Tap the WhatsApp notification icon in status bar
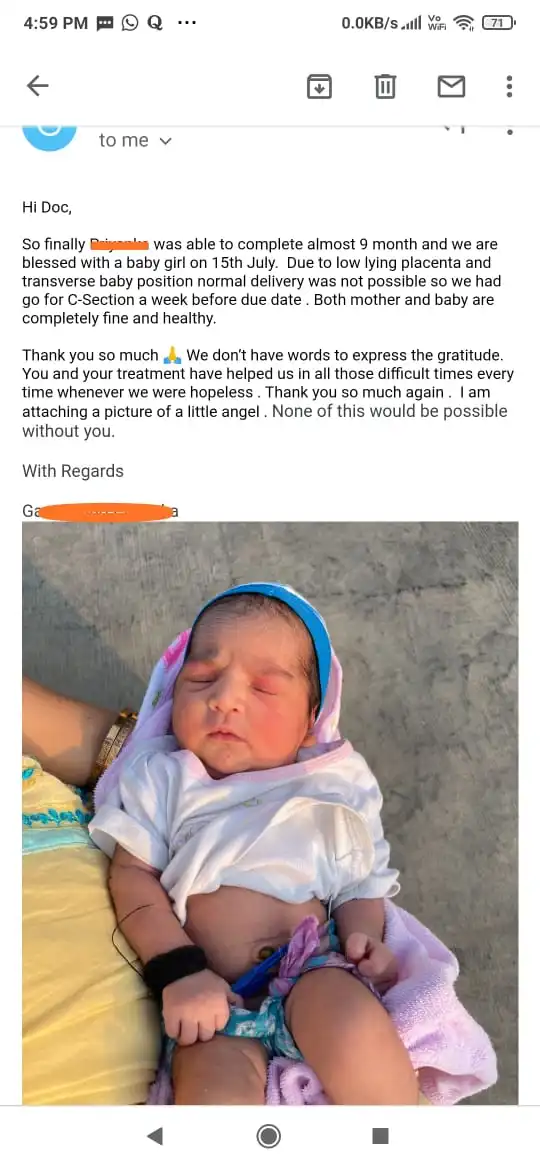Viewport: 540px width, 1170px height. 130,23
